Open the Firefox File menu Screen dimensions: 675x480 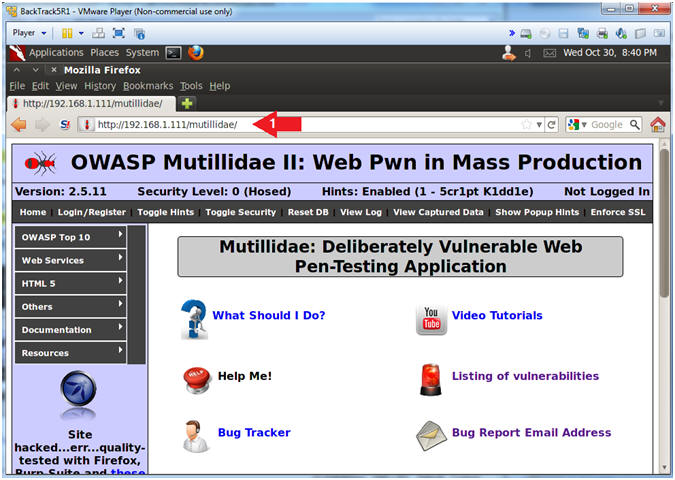[17, 86]
